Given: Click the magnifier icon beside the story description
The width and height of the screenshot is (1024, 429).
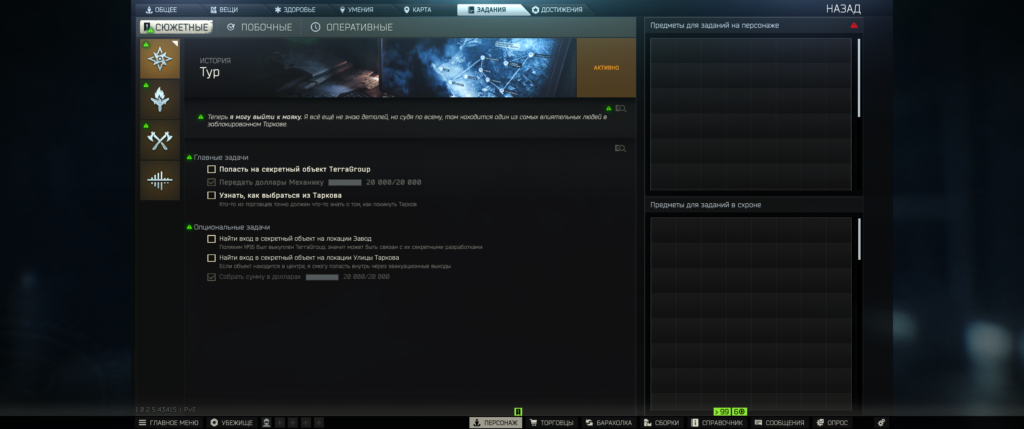Looking at the screenshot, I should point(620,107).
